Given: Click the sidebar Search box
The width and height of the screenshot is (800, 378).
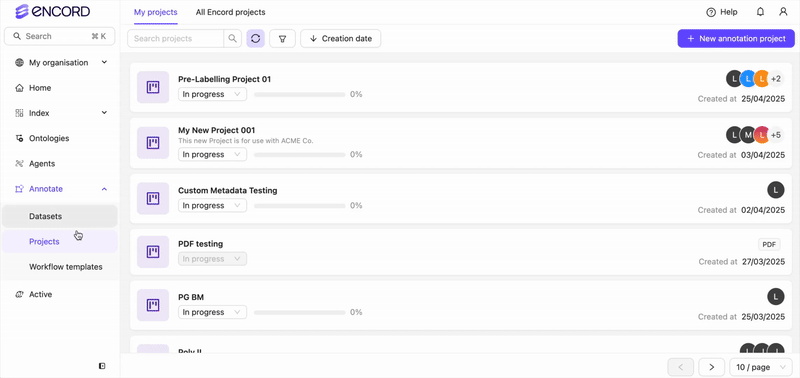Looking at the screenshot, I should pyautogui.click(x=60, y=36).
